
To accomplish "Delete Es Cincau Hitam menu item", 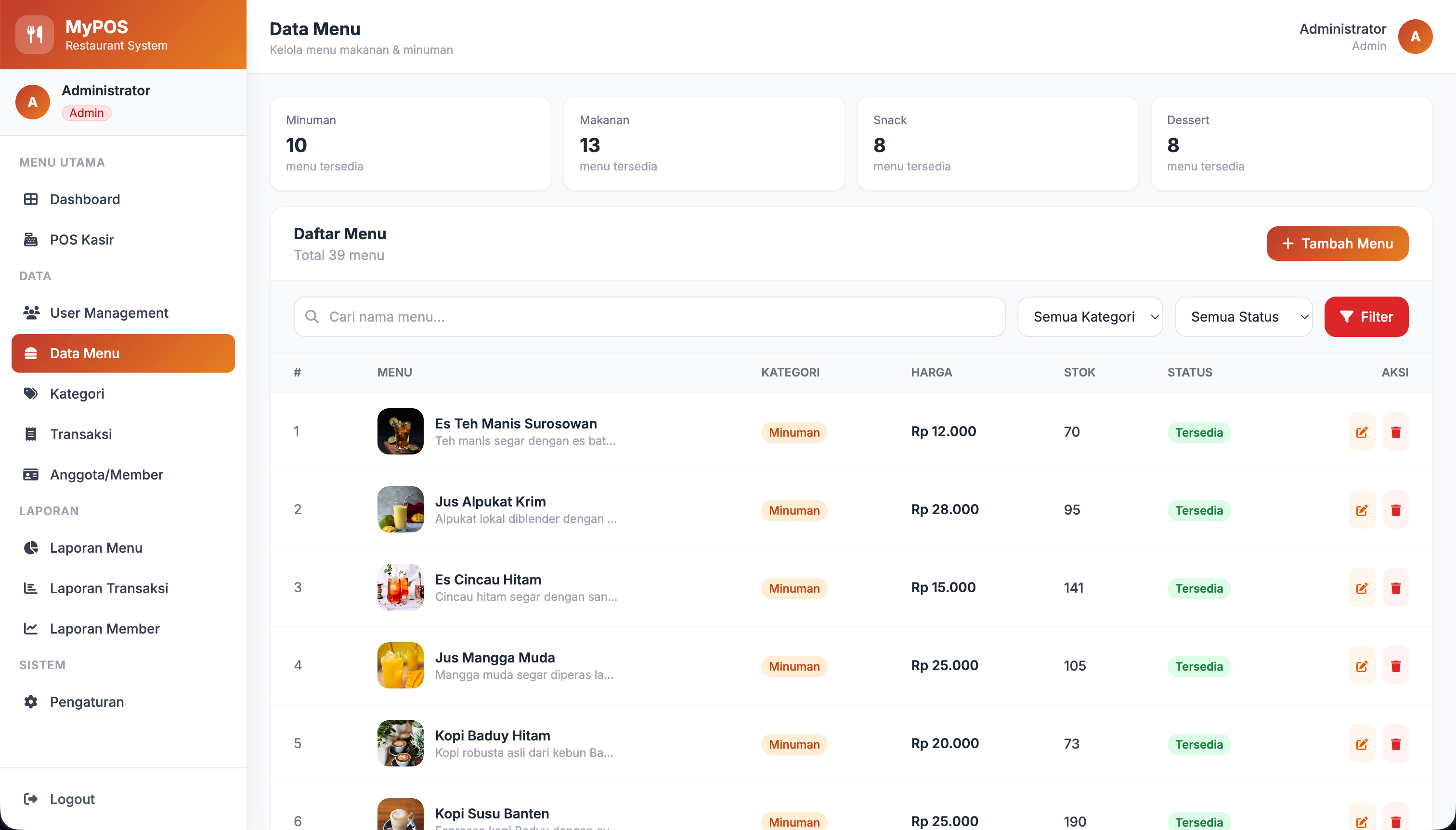I will pyautogui.click(x=1395, y=588).
